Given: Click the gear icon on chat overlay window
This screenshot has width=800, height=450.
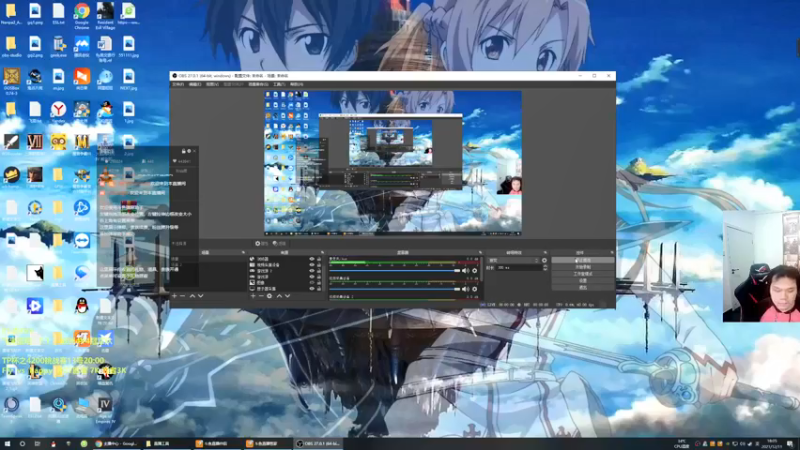Looking at the screenshot, I should tap(189, 151).
